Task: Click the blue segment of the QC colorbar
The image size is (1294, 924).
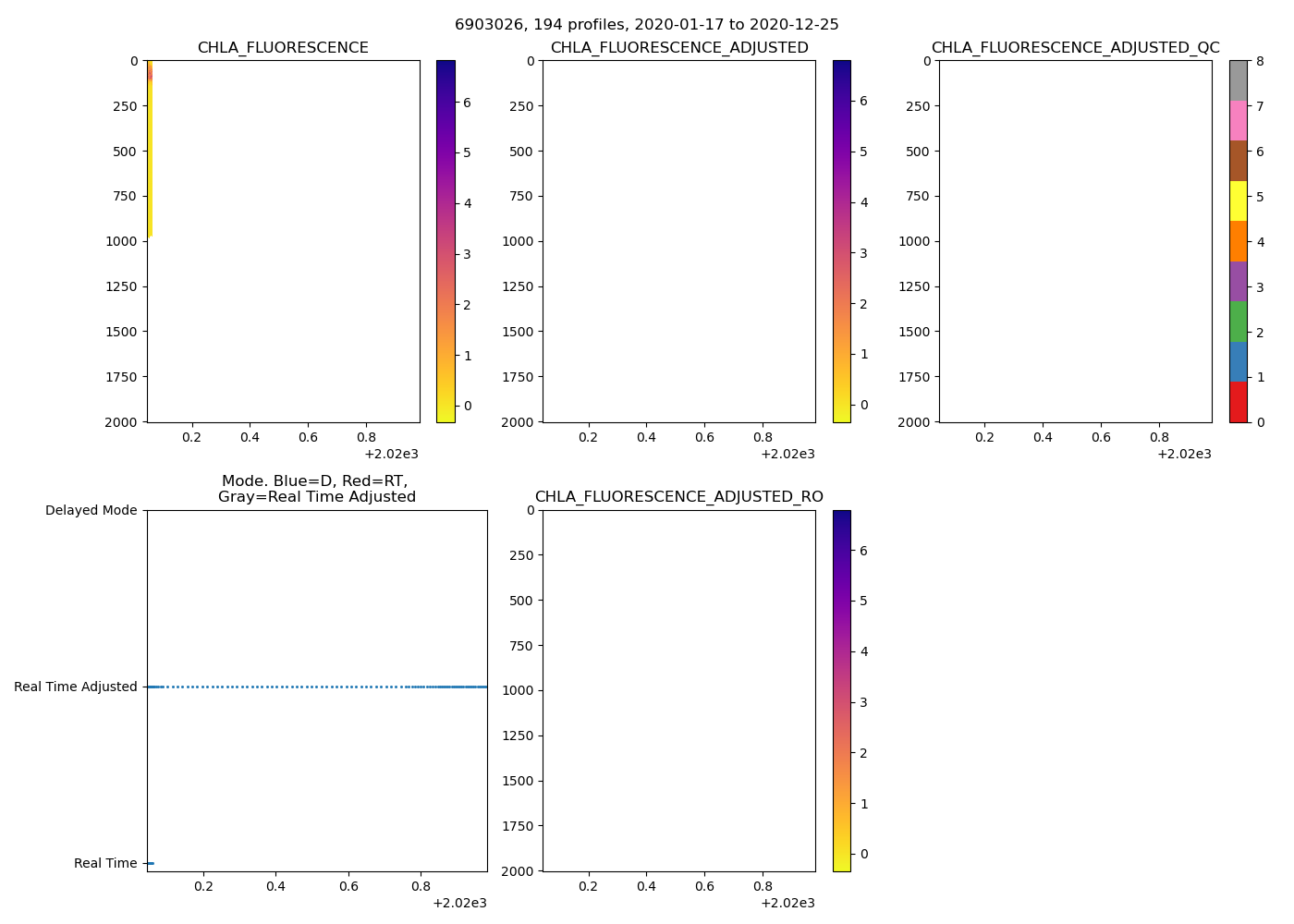Action: 1238,361
